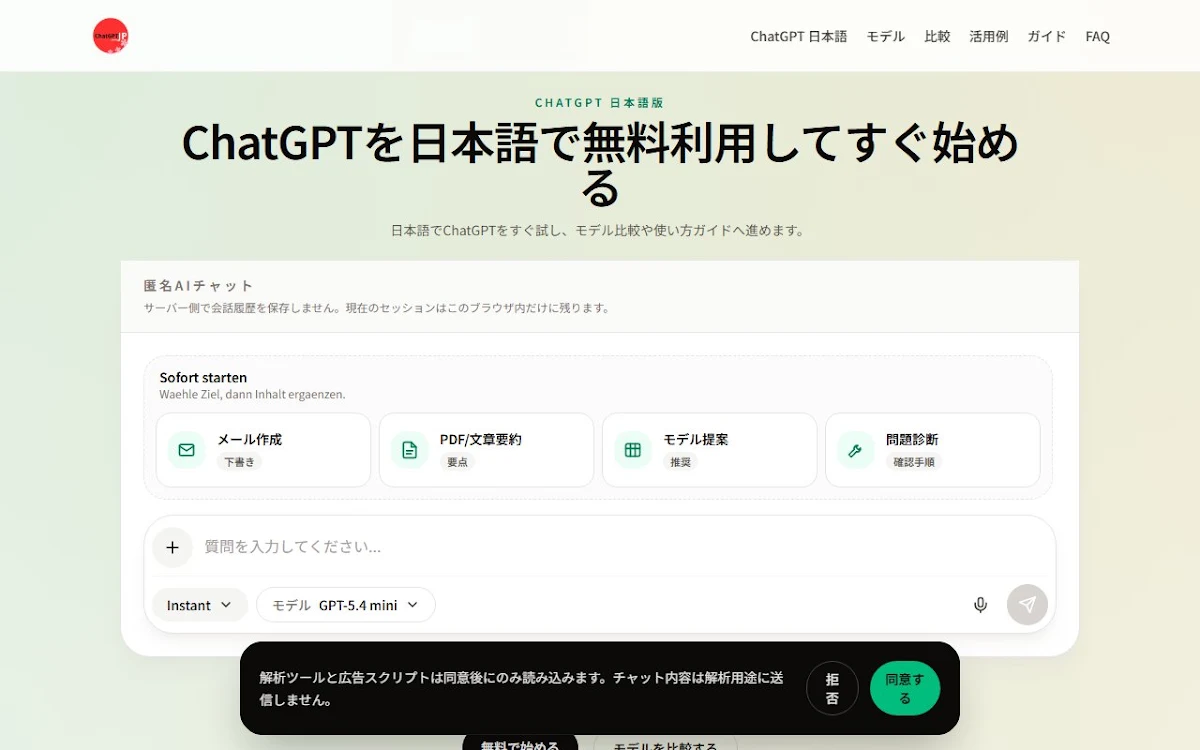Click the 下書き tag on メール作成 card

[239, 462]
